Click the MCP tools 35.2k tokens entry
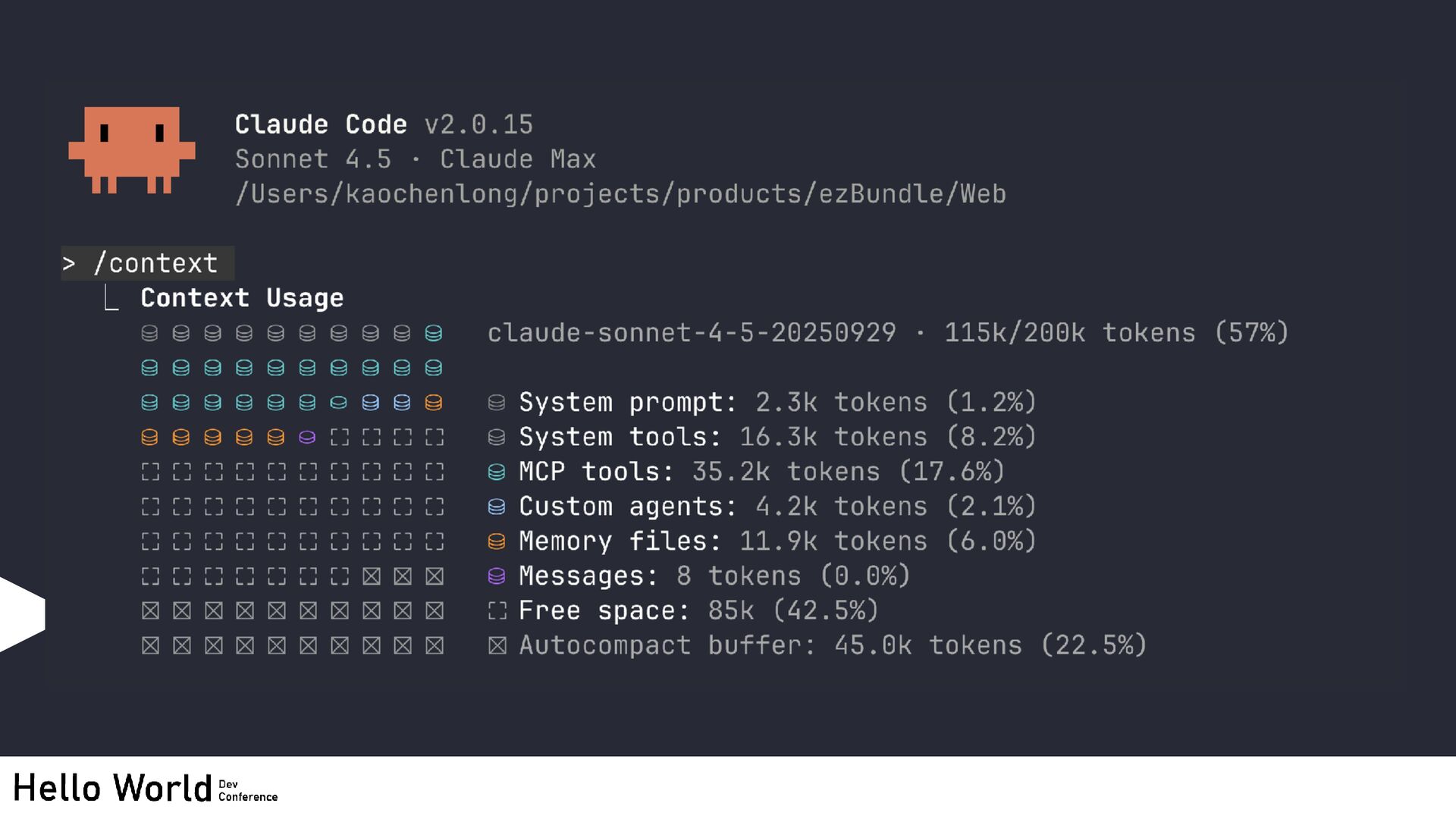The height and width of the screenshot is (819, 1456). click(x=761, y=472)
